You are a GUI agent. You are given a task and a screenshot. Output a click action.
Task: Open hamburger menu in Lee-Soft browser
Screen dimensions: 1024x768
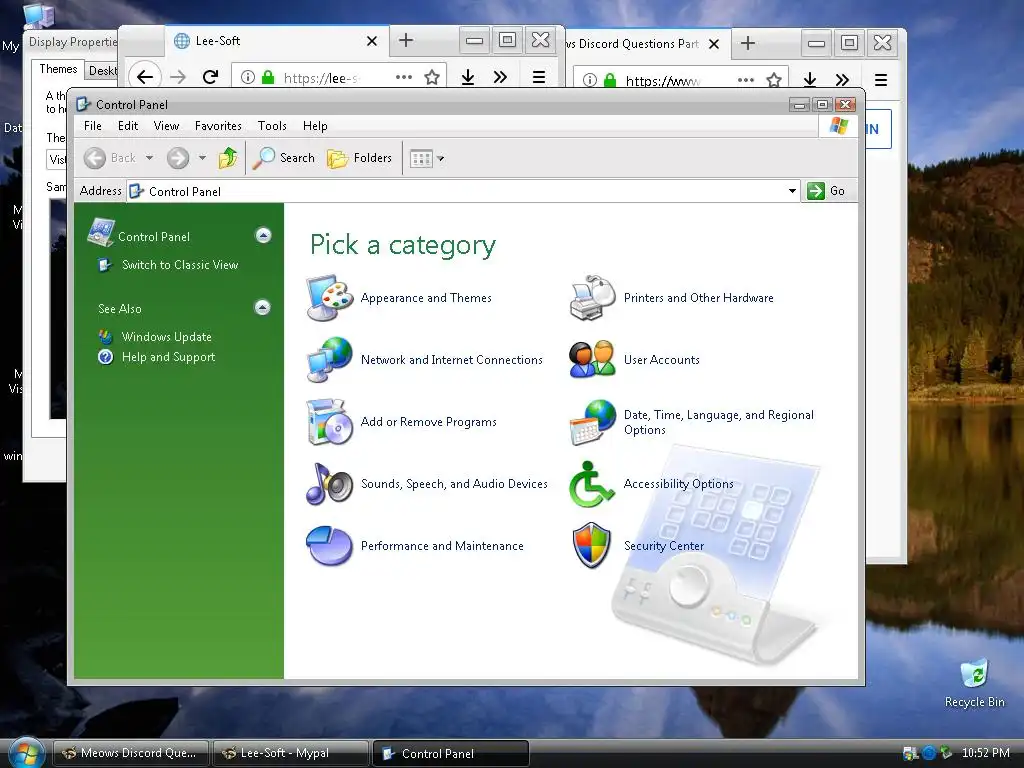pyautogui.click(x=539, y=78)
